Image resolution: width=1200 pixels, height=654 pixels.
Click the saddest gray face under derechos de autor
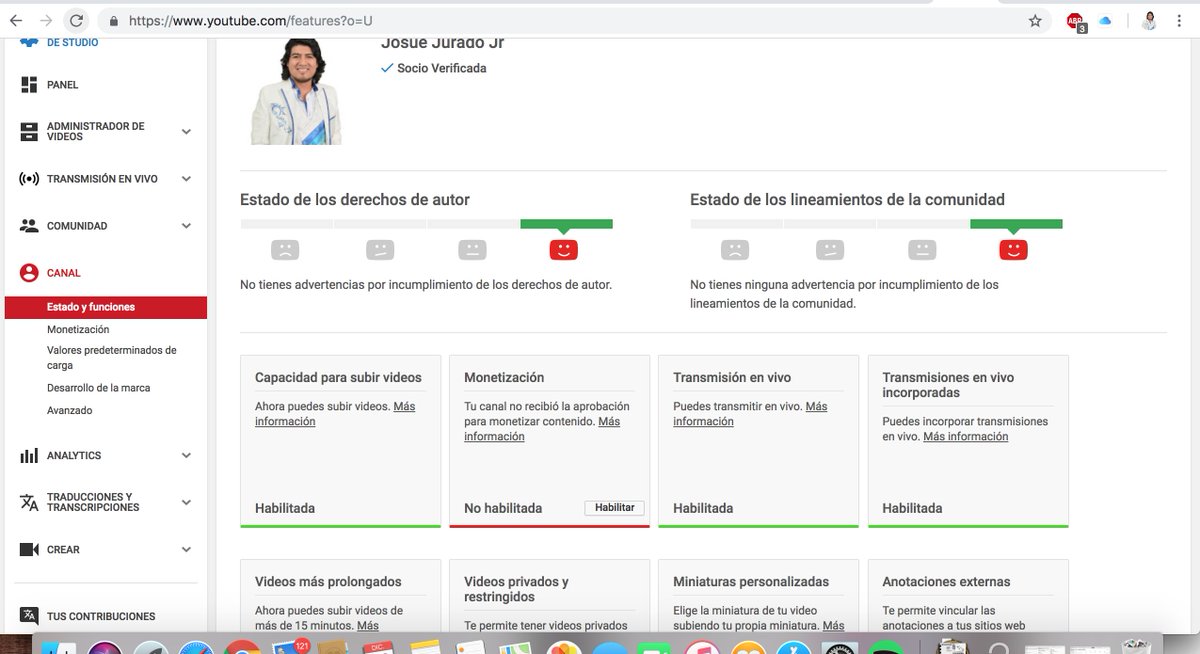[x=285, y=250]
